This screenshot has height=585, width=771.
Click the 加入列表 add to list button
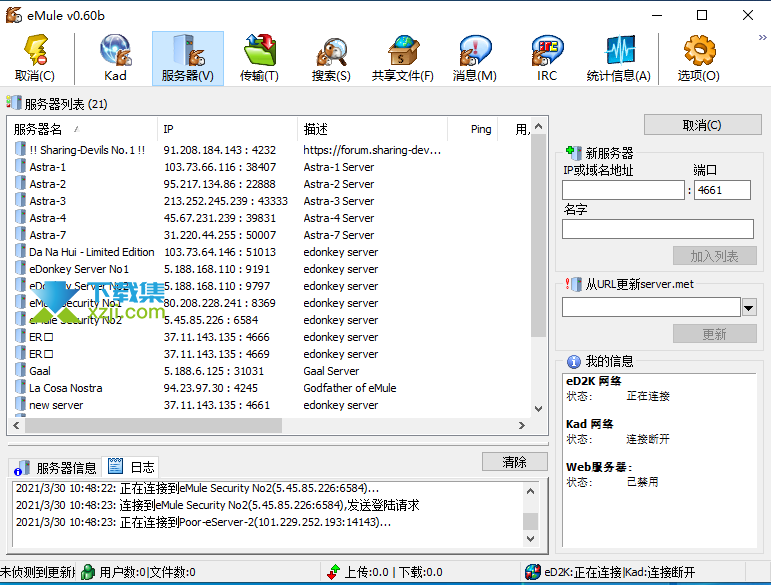coord(714,256)
